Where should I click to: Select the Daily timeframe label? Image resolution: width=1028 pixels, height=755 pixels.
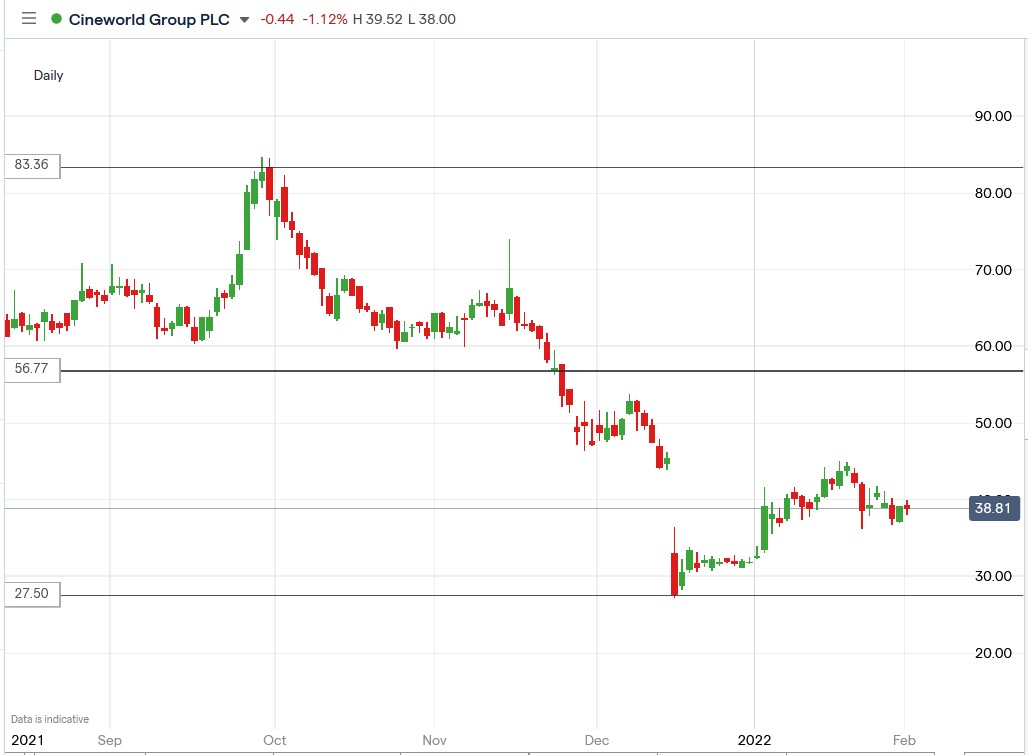(49, 75)
